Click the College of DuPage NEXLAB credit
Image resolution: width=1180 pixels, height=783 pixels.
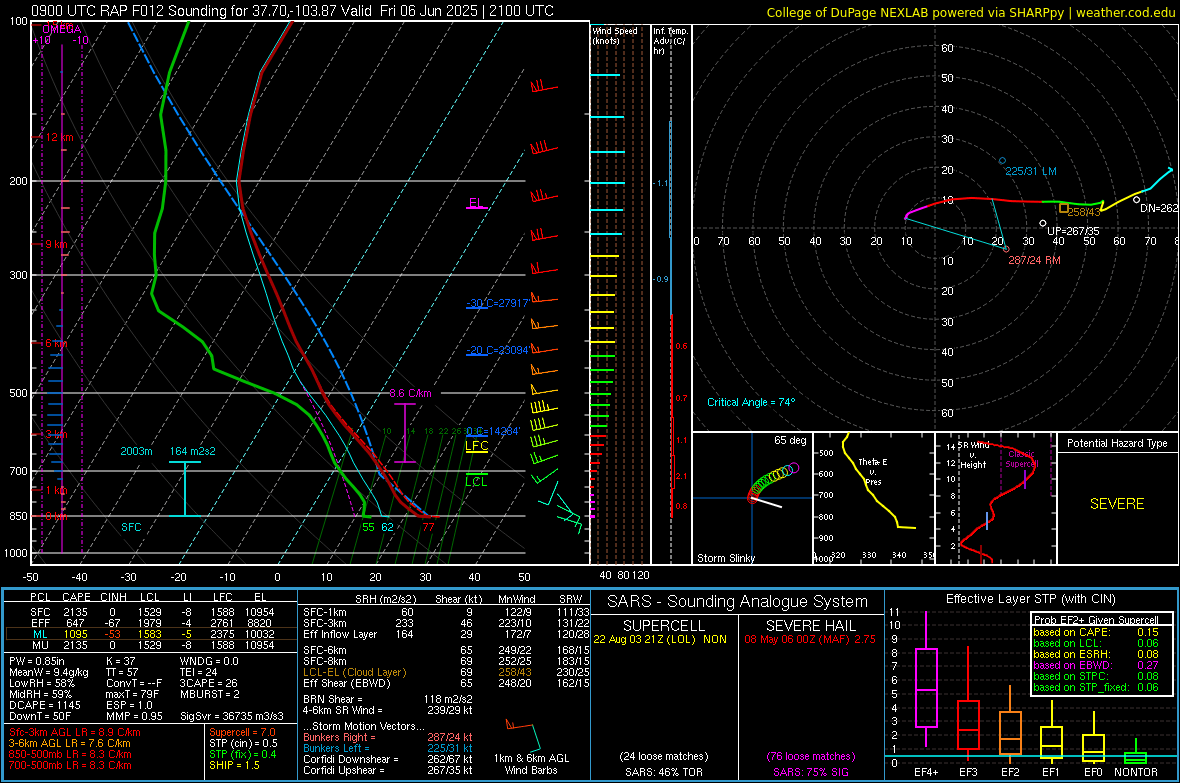[x=971, y=13]
